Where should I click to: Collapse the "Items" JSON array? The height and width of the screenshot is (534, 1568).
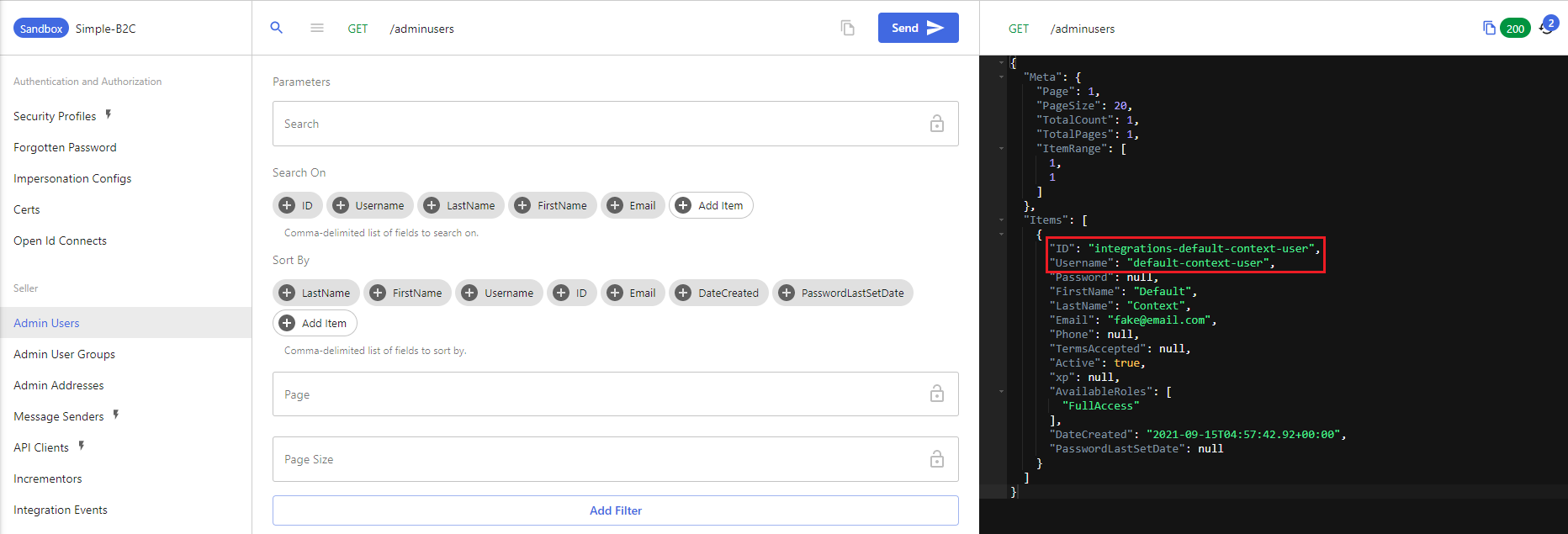(x=1001, y=219)
